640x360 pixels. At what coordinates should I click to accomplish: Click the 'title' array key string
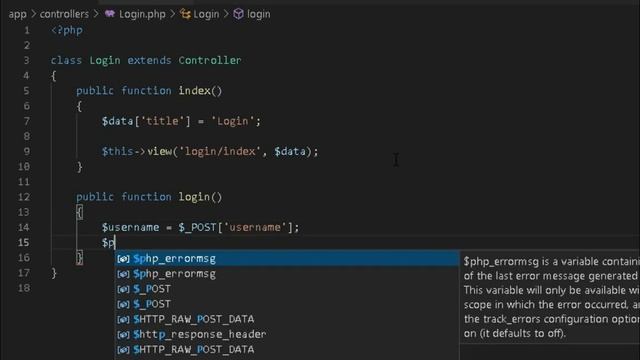162,121
